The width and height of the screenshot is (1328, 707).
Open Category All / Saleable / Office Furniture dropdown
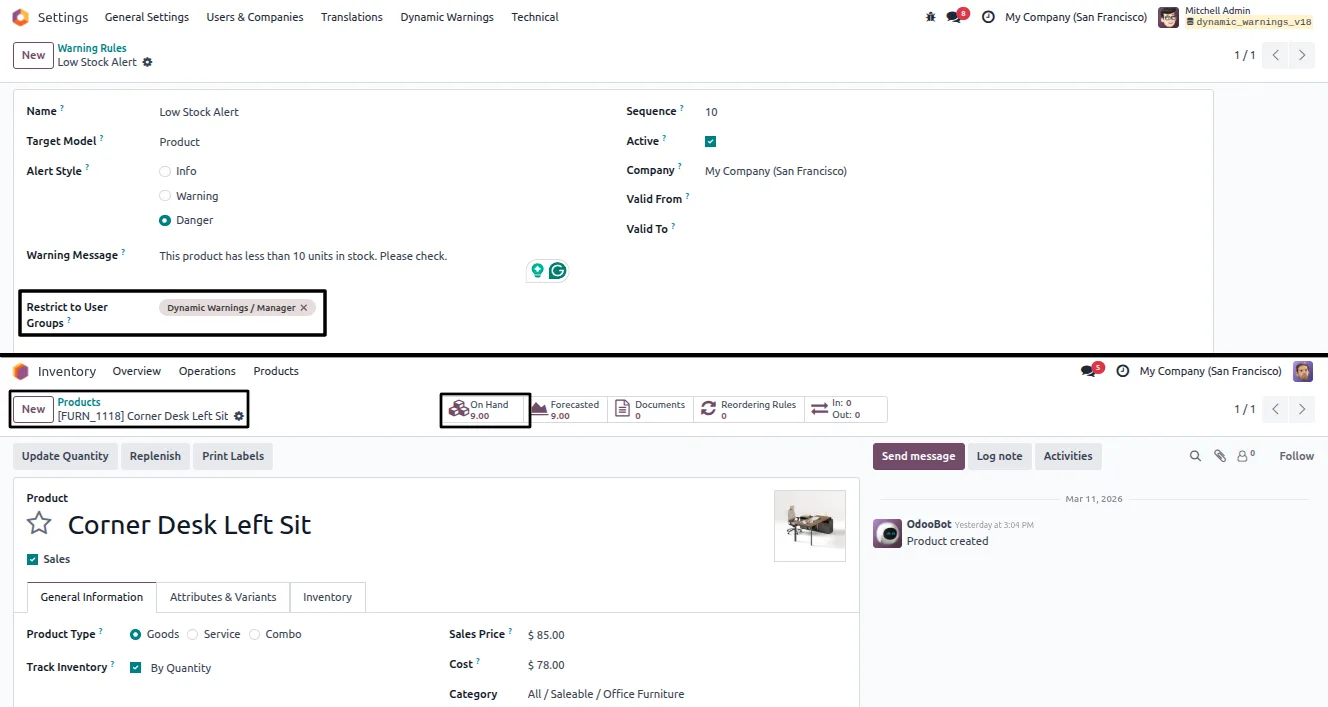606,694
